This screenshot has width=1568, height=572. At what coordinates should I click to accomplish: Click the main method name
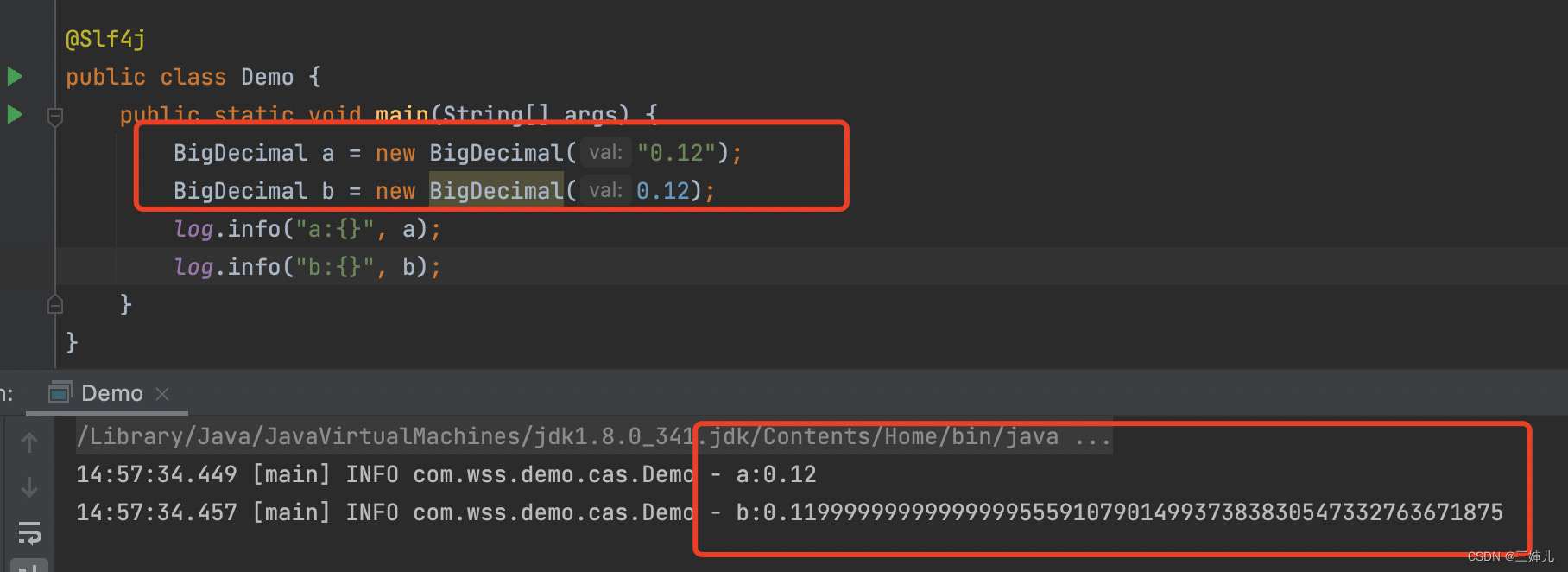pos(402,114)
